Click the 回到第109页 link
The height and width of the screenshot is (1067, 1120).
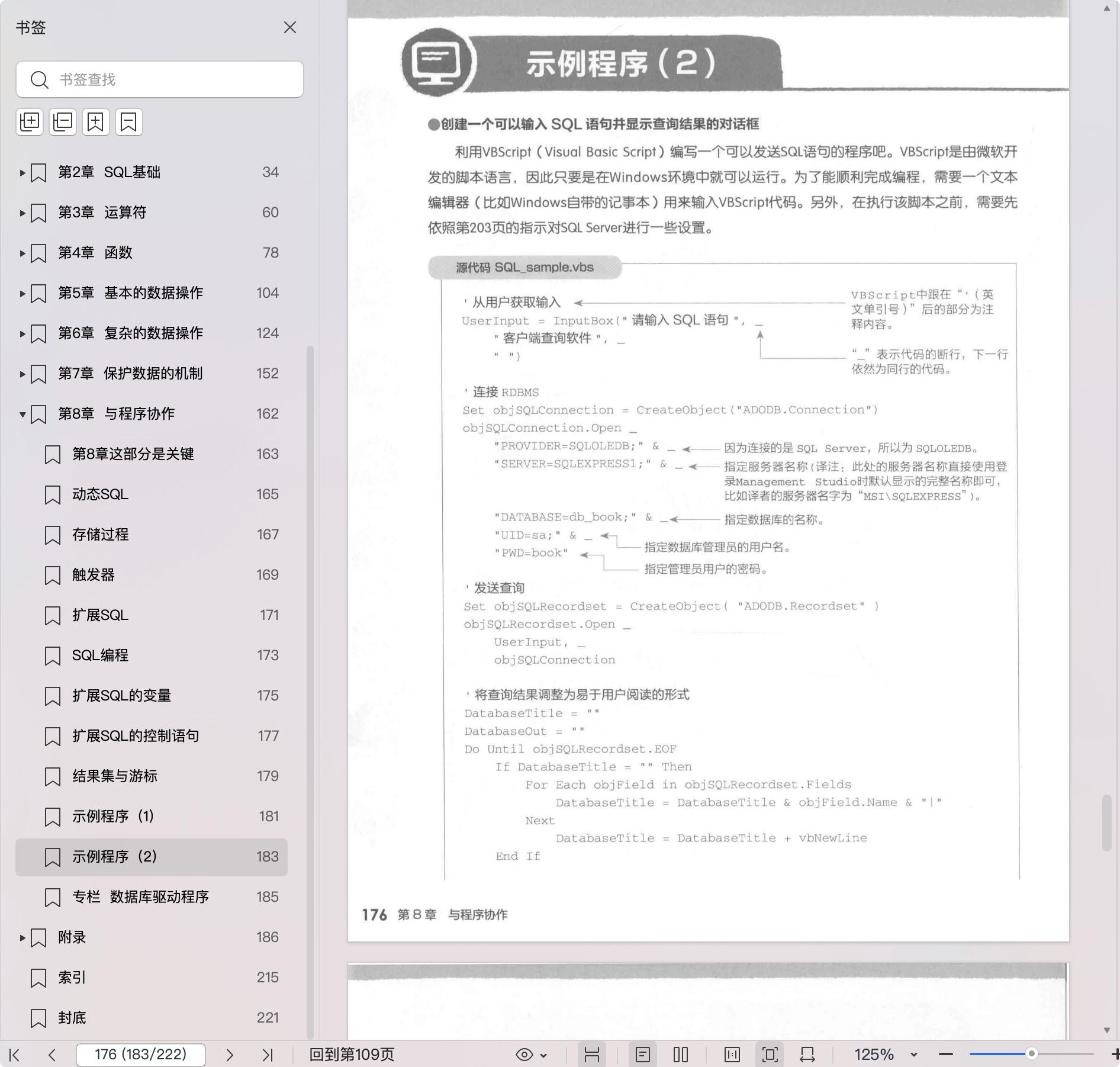[352, 1055]
